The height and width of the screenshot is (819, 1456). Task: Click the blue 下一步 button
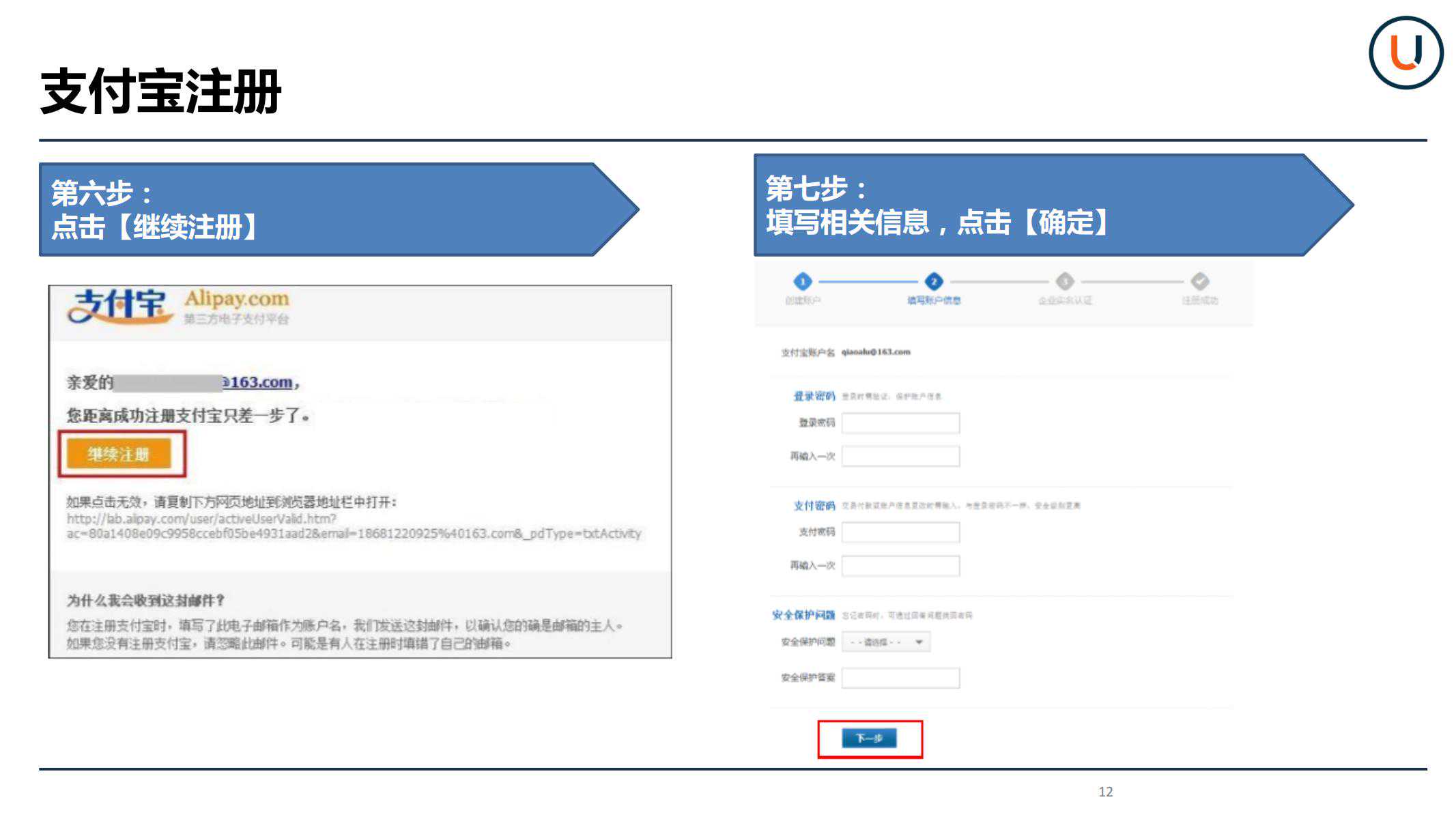pos(869,738)
